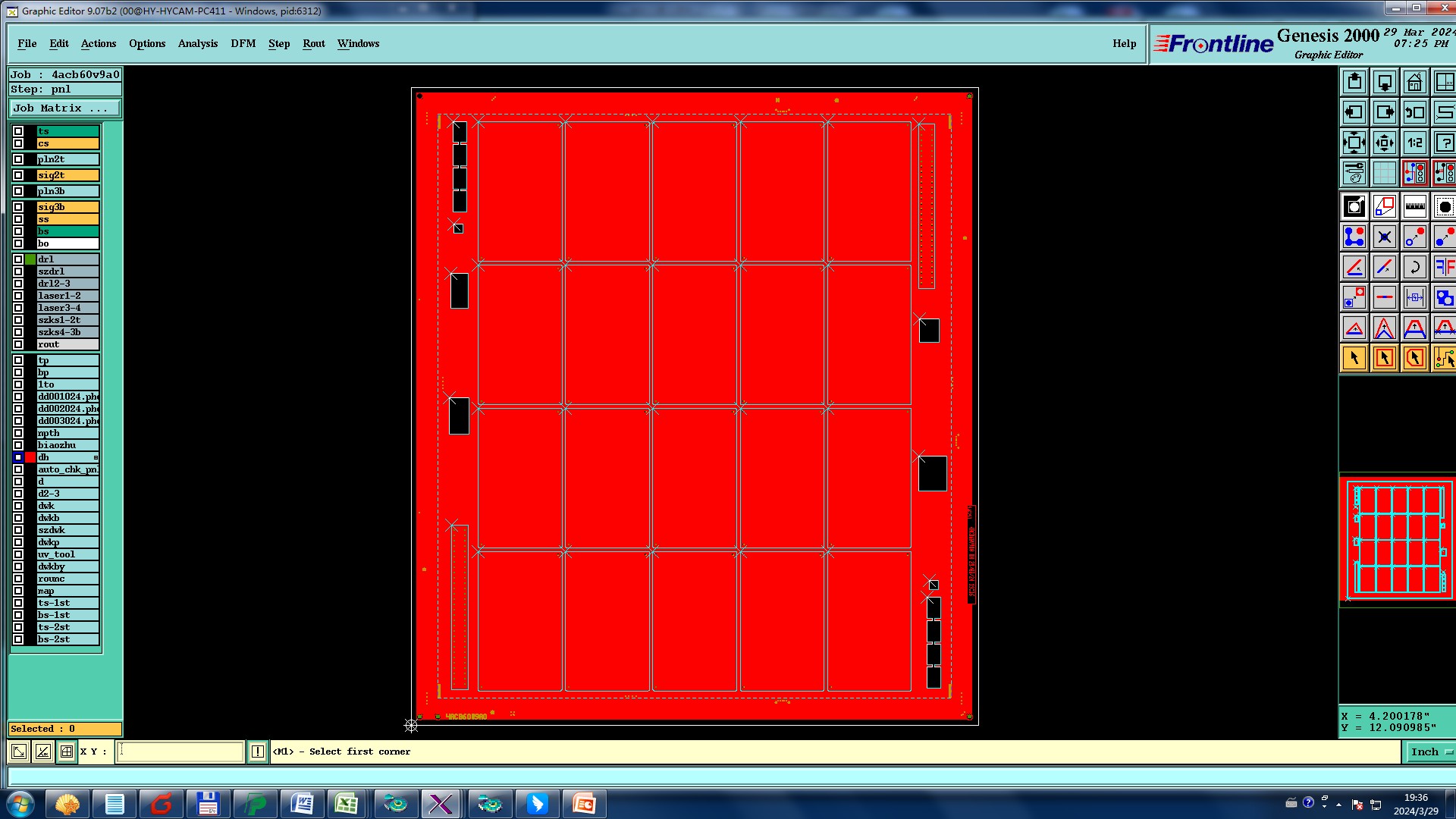Click the Help button
The height and width of the screenshot is (819, 1456).
tap(1124, 43)
